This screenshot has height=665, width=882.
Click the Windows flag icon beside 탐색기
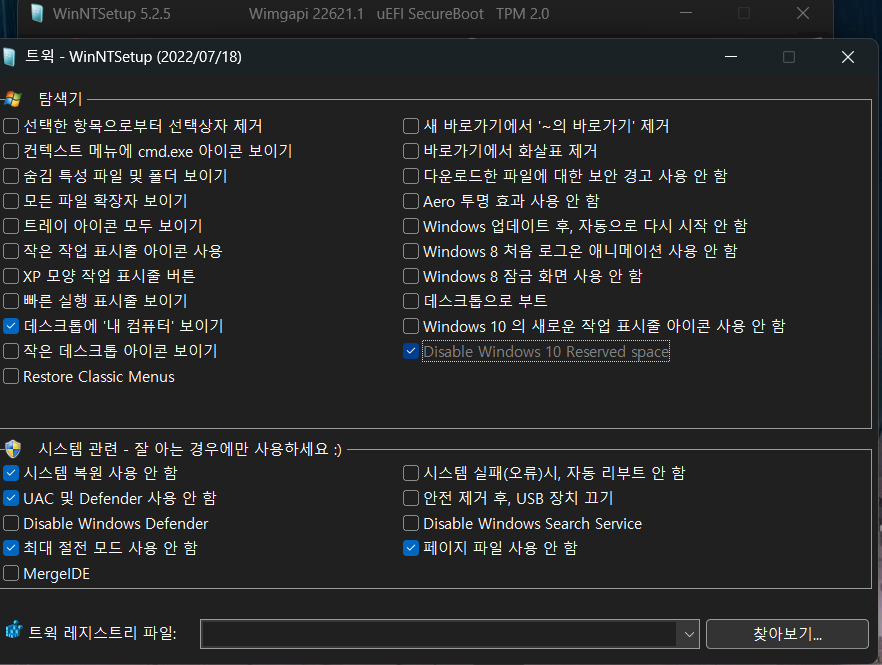pos(13,100)
